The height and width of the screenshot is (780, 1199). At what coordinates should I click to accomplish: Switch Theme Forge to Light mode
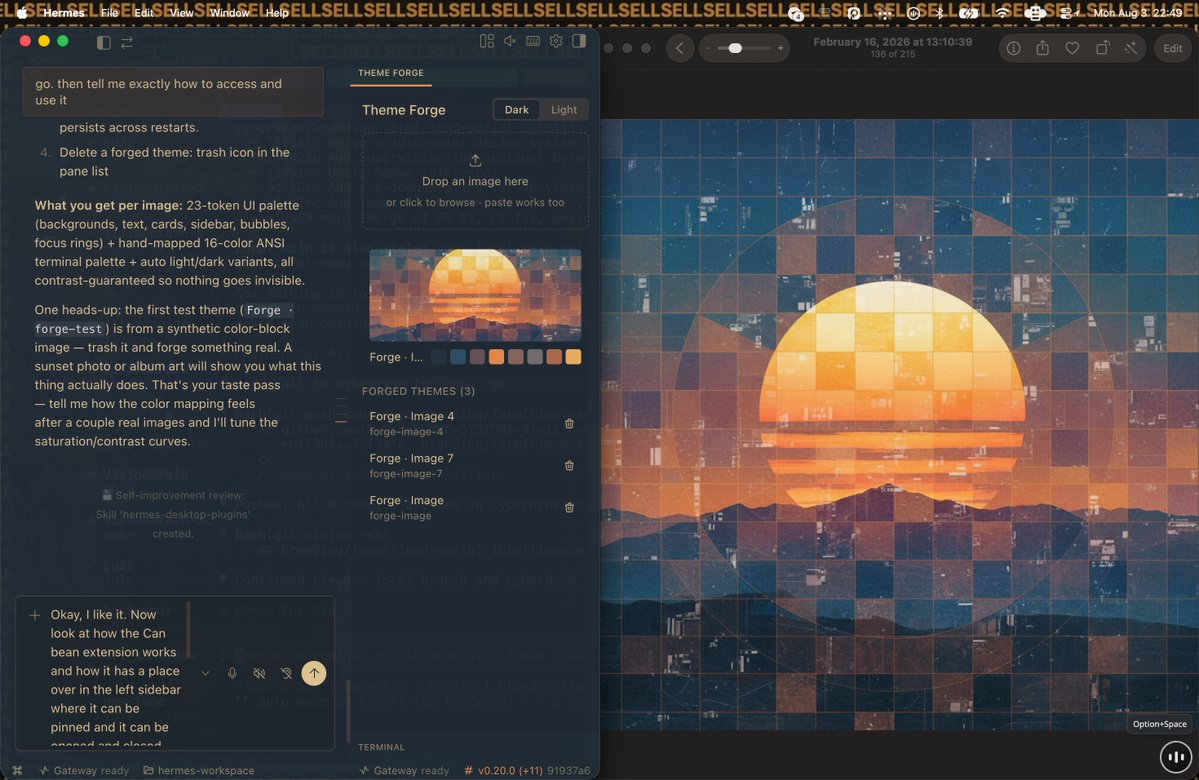click(564, 110)
